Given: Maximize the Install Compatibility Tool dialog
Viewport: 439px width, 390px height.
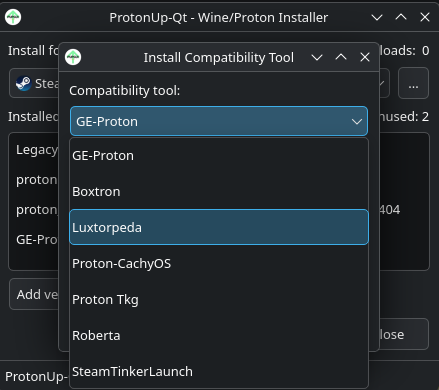Looking at the screenshot, I should click(341, 57).
